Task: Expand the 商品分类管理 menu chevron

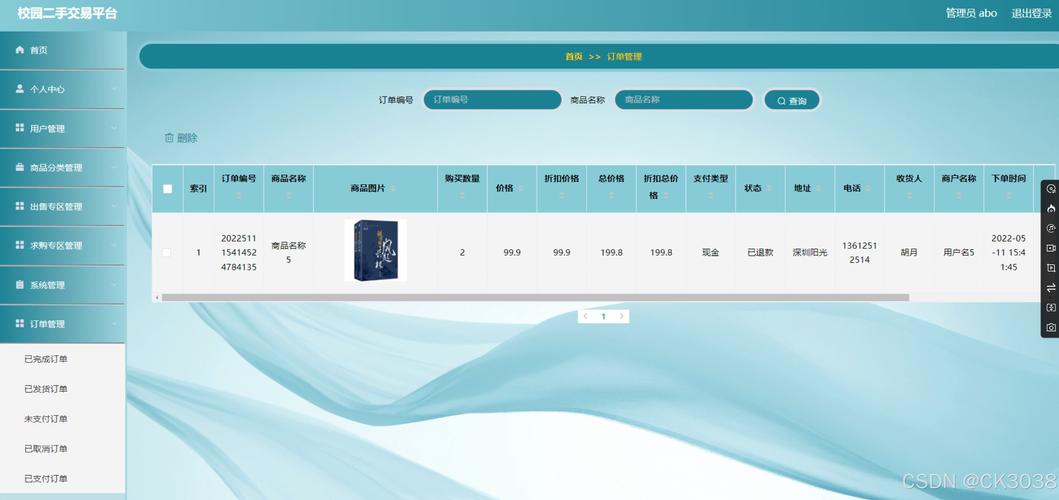Action: tap(114, 167)
